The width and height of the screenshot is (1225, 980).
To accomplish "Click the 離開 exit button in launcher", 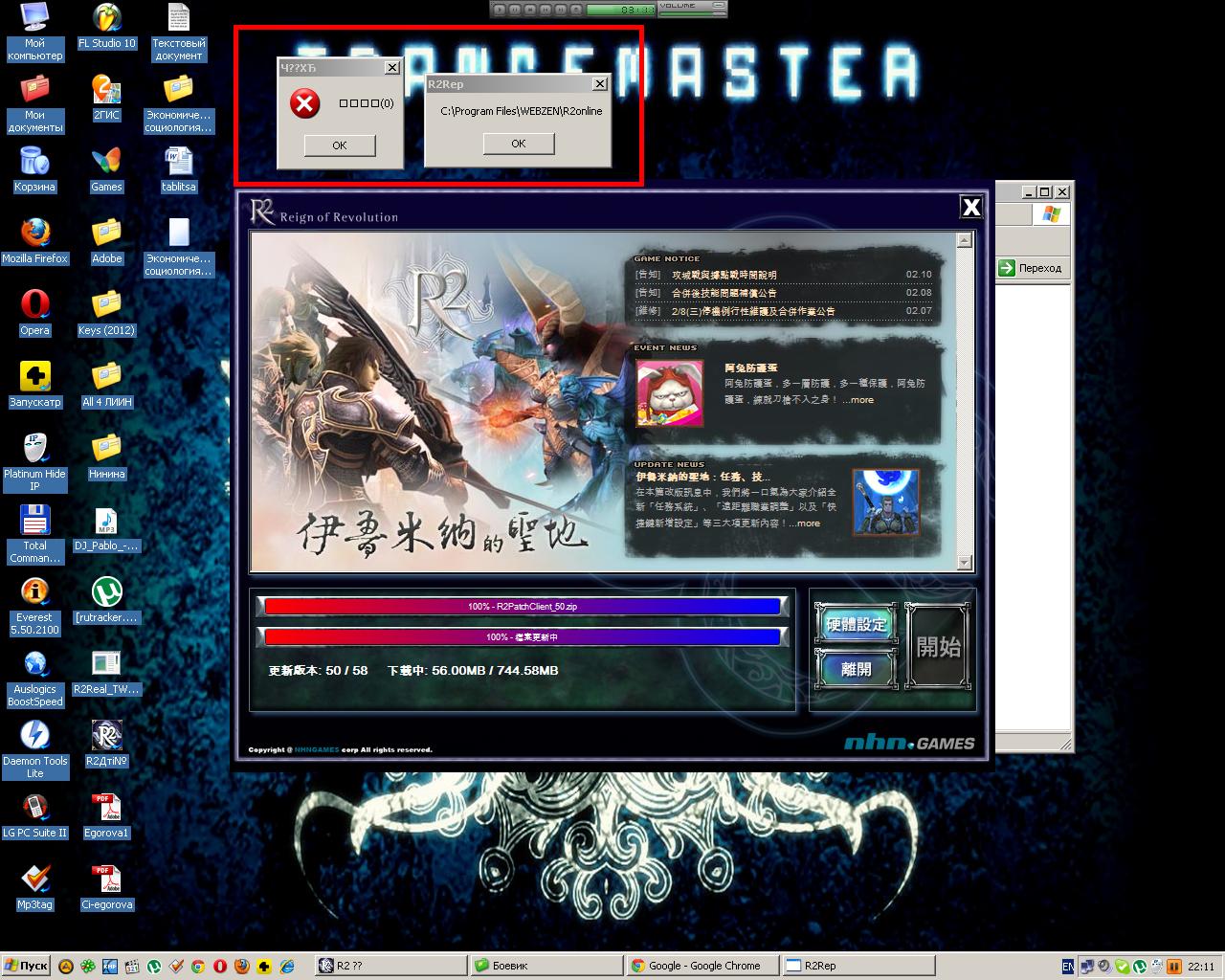I will pyautogui.click(x=857, y=669).
